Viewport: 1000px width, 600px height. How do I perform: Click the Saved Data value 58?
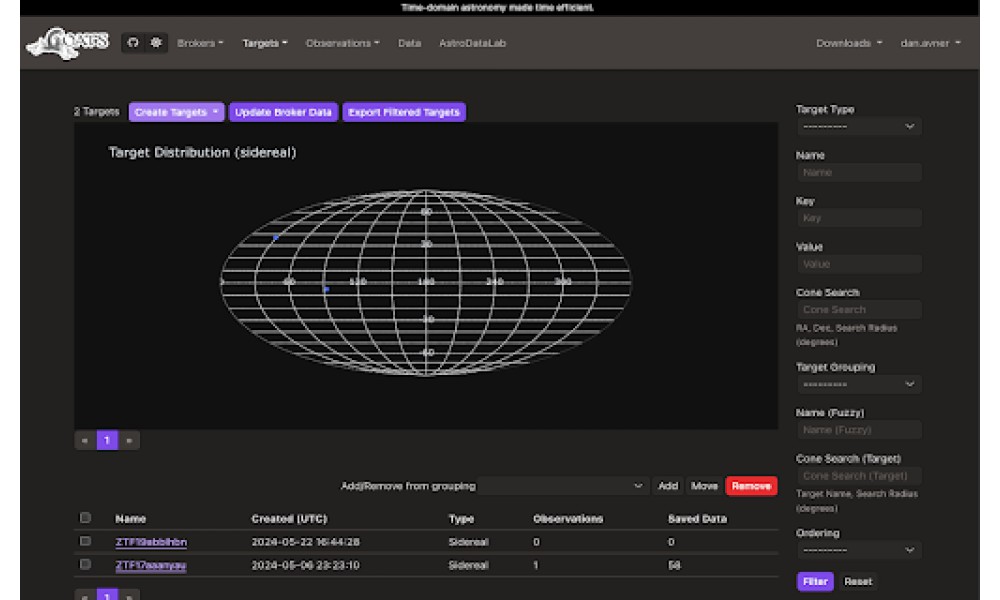674,566
